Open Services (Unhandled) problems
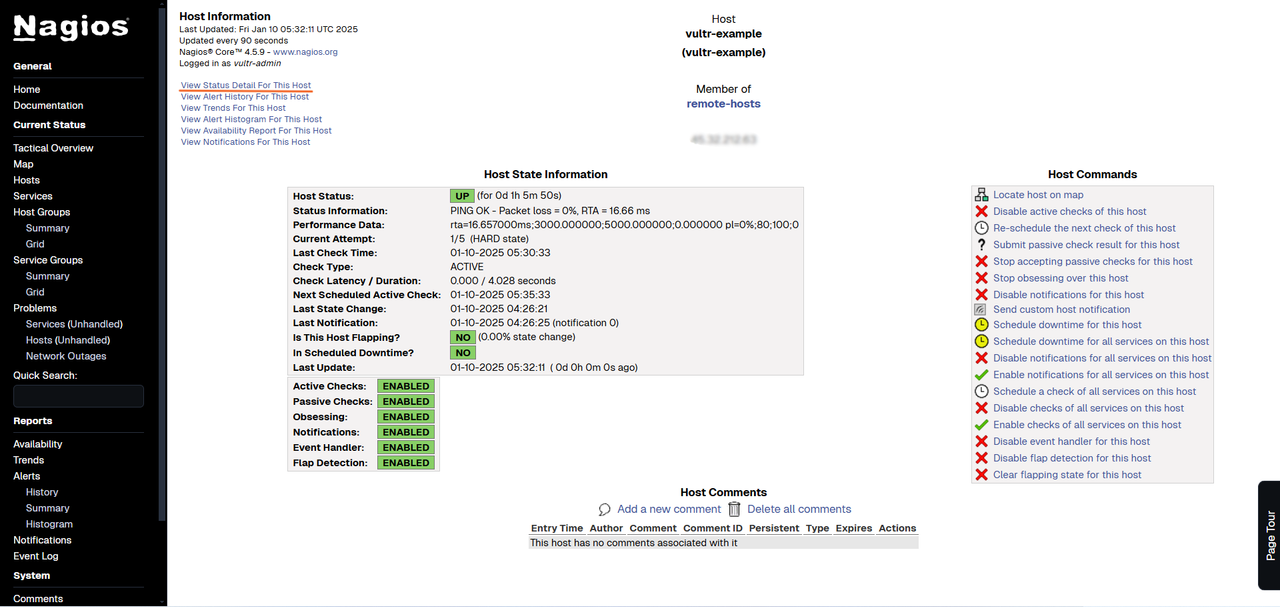The width and height of the screenshot is (1280, 607). click(74, 324)
